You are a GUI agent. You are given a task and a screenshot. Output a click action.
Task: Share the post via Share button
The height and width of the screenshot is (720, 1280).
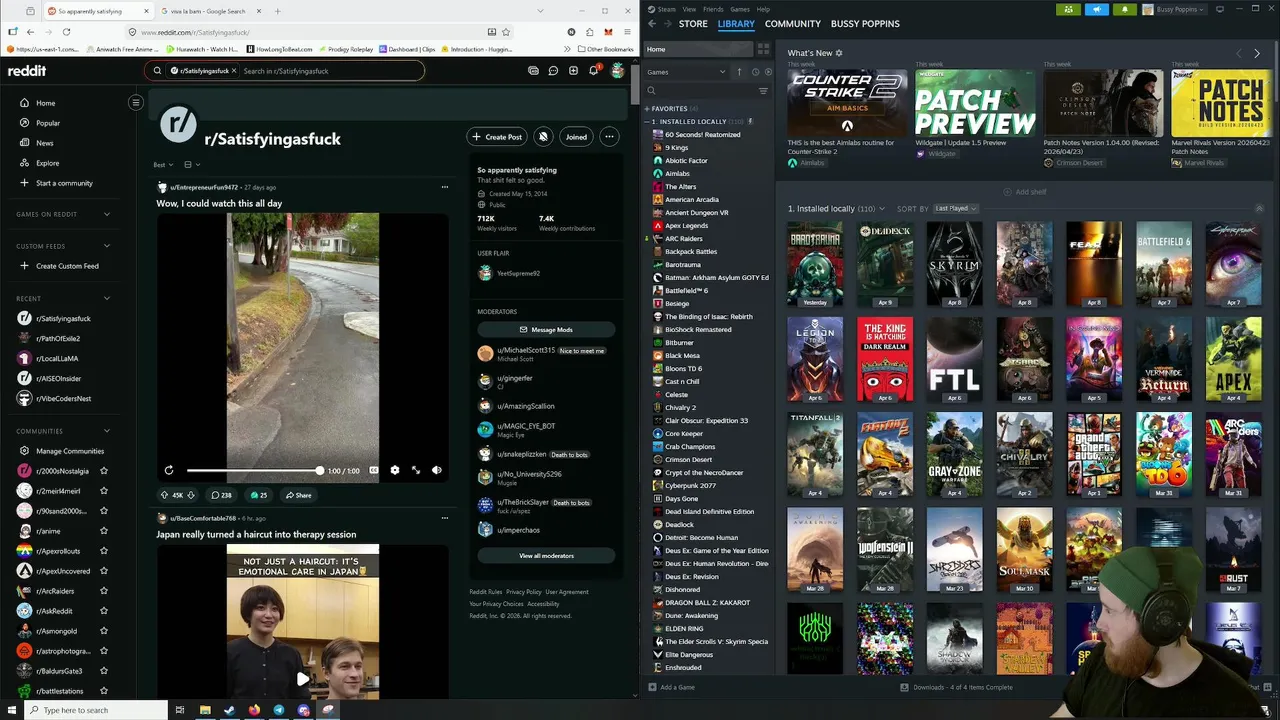(x=297, y=495)
